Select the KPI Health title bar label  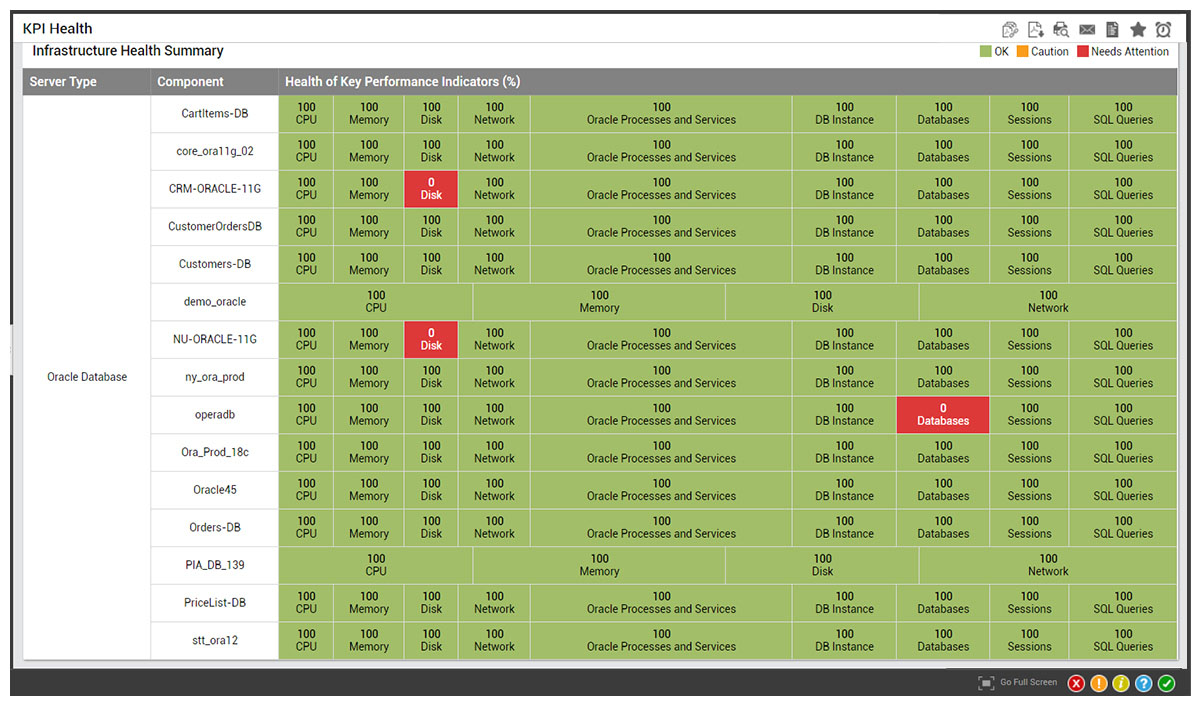click(57, 28)
